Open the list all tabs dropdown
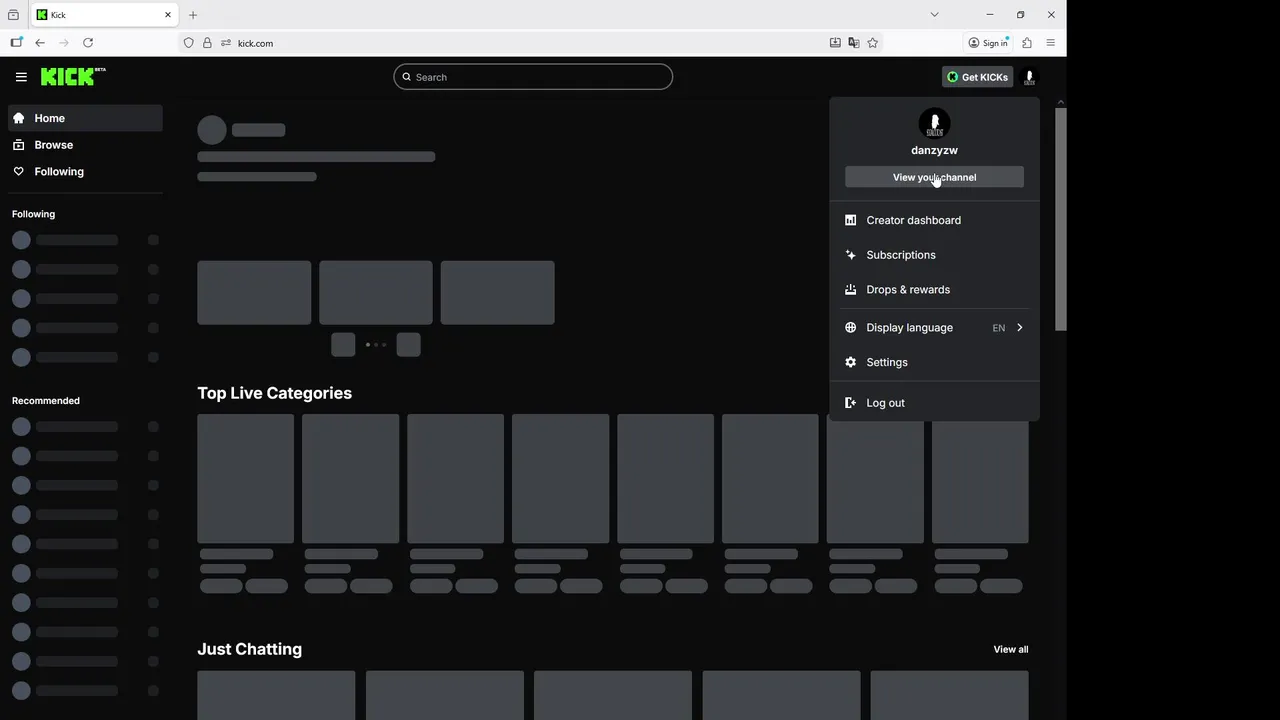This screenshot has width=1280, height=720. pos(934,14)
